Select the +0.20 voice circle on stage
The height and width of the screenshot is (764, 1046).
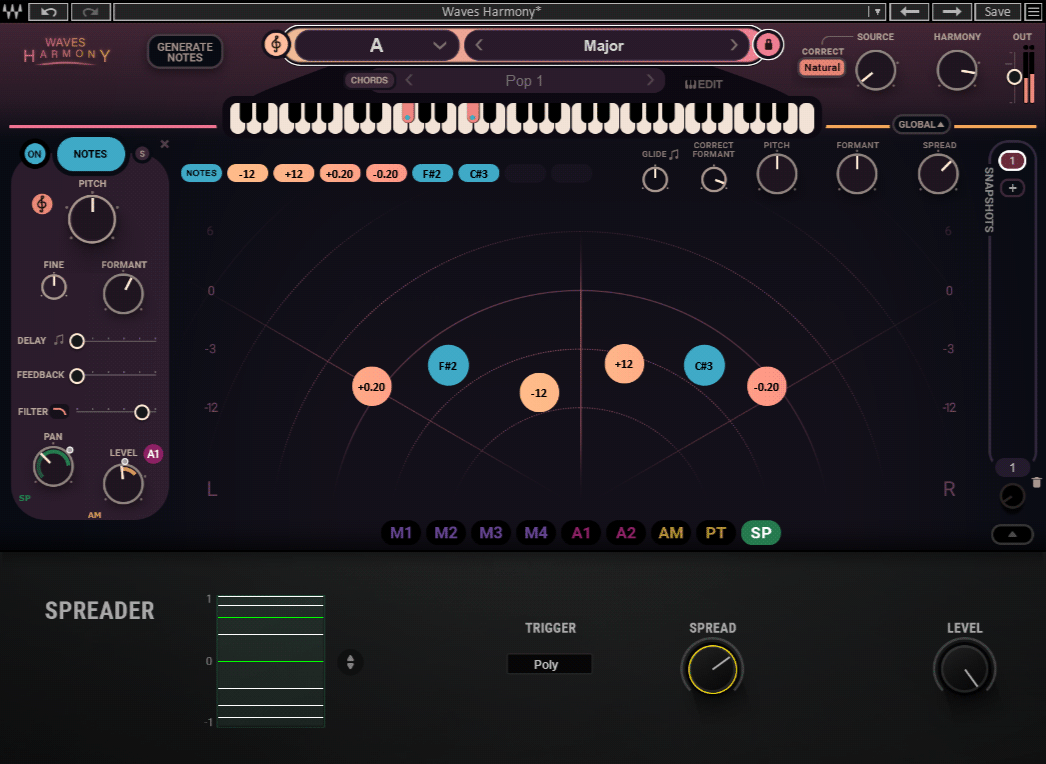pos(372,386)
